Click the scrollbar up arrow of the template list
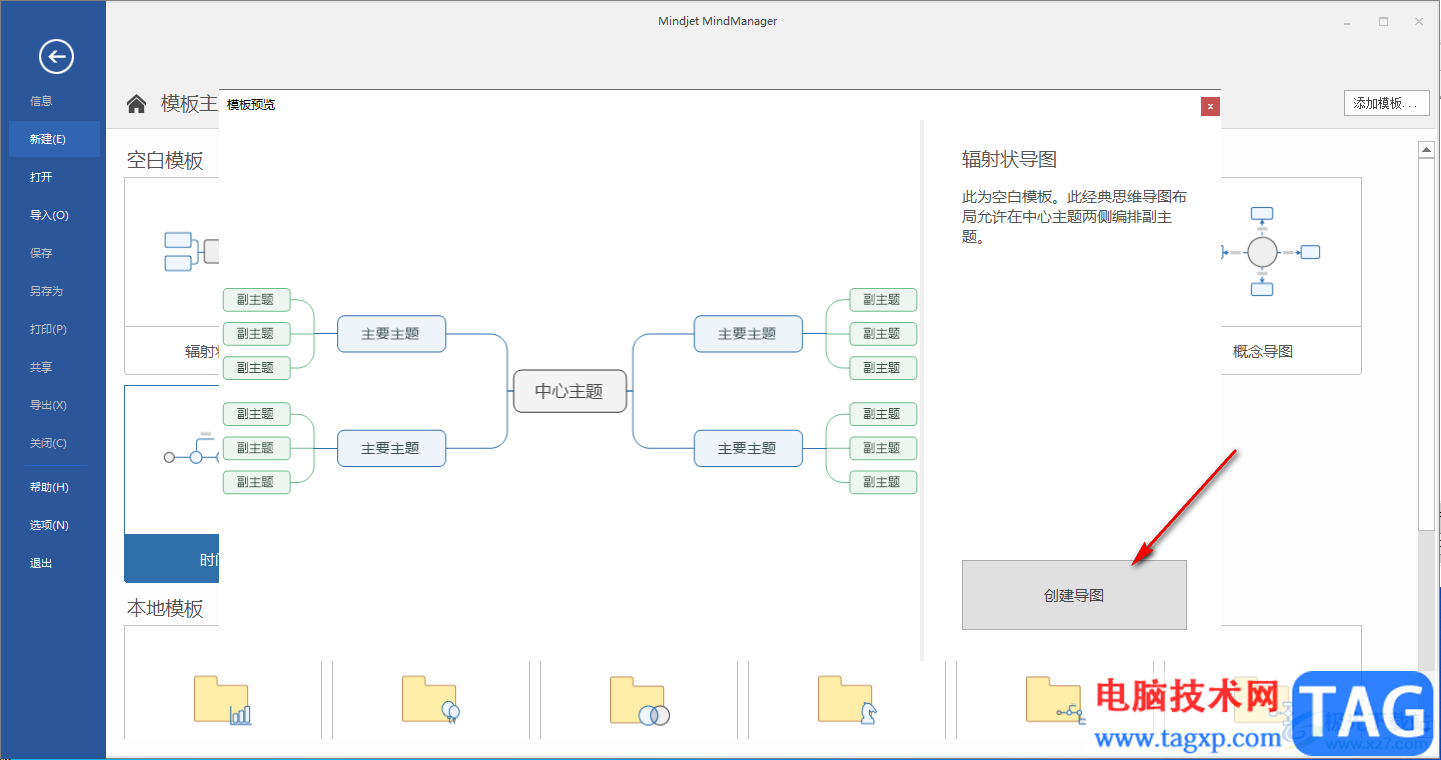The height and width of the screenshot is (760, 1441). [1427, 150]
